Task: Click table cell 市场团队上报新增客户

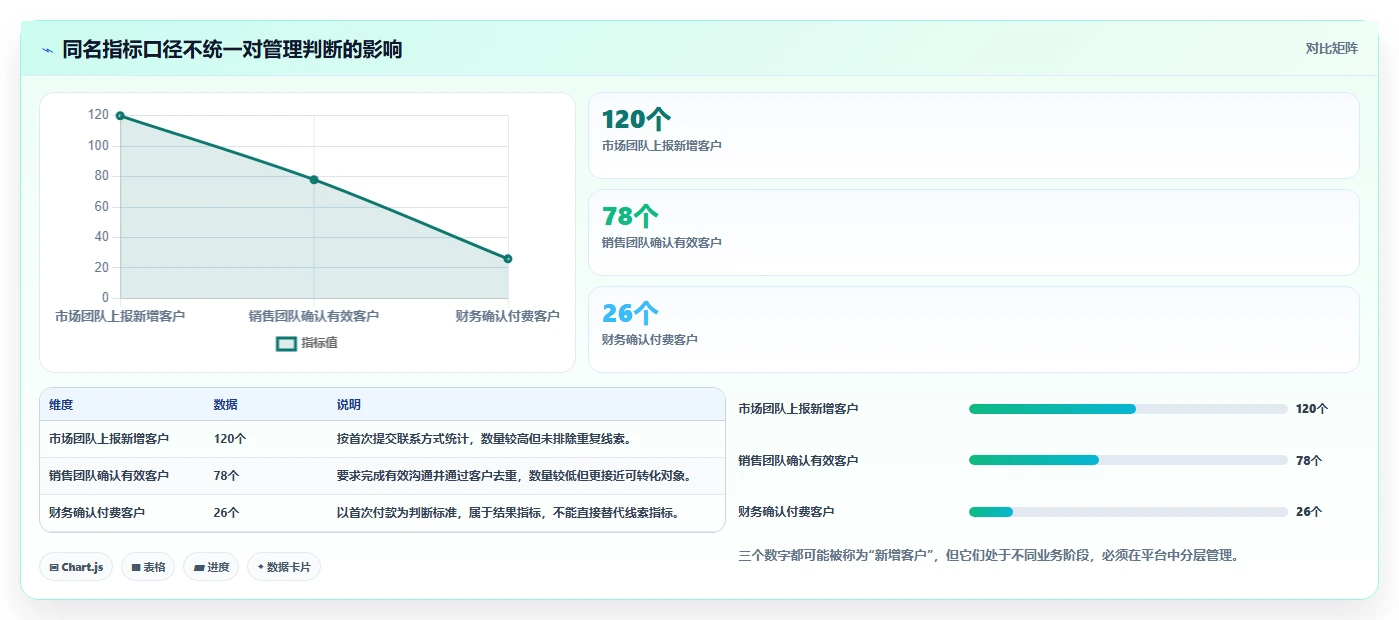Action: (109, 439)
